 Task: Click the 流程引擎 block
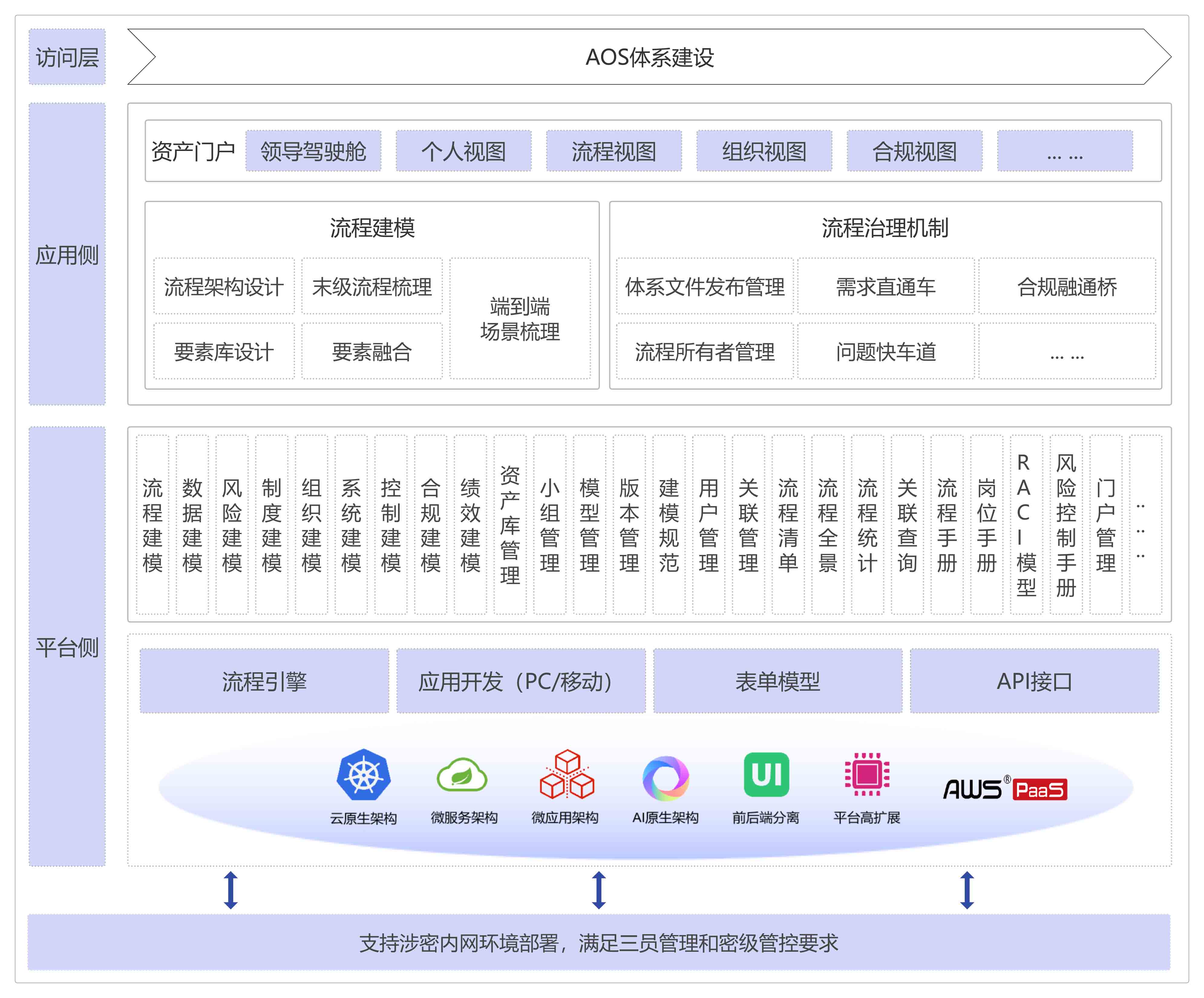pyautogui.click(x=264, y=681)
